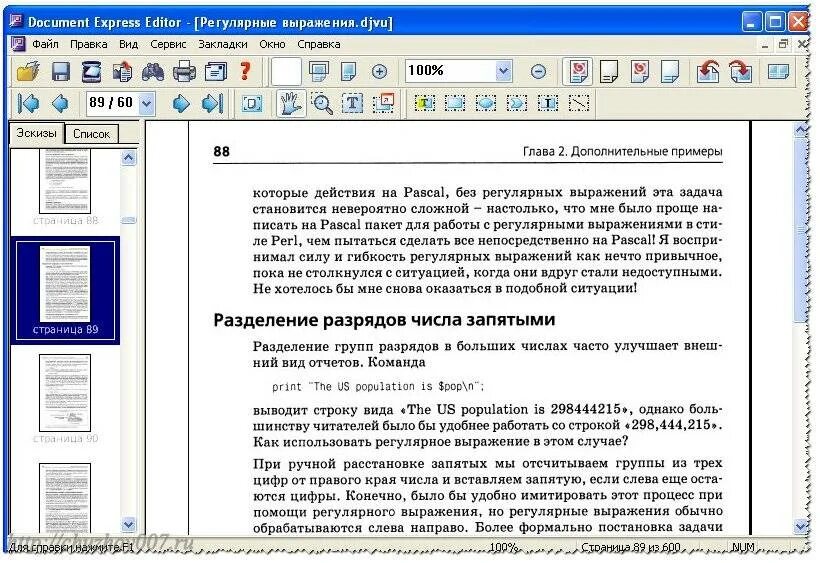820x563 pixels.
Task: Toggle the color display mode with red swirl
Action: coord(578,71)
